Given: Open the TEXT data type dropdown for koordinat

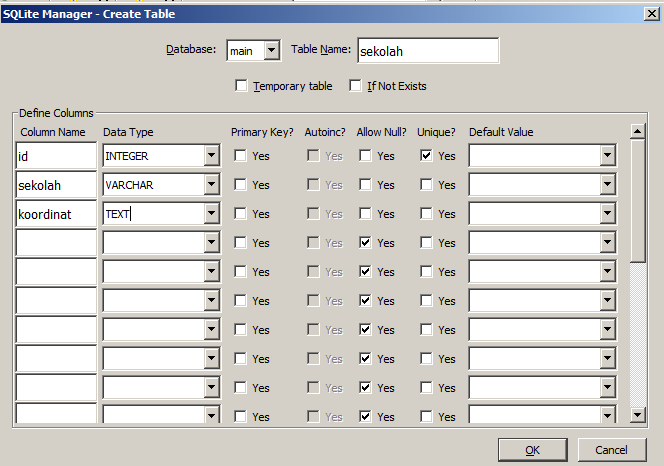Looking at the screenshot, I should point(211,214).
